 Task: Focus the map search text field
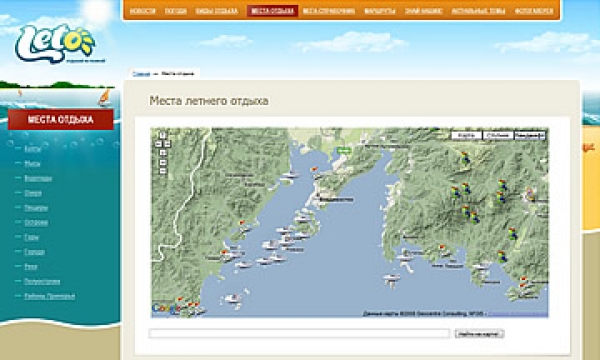(299, 333)
